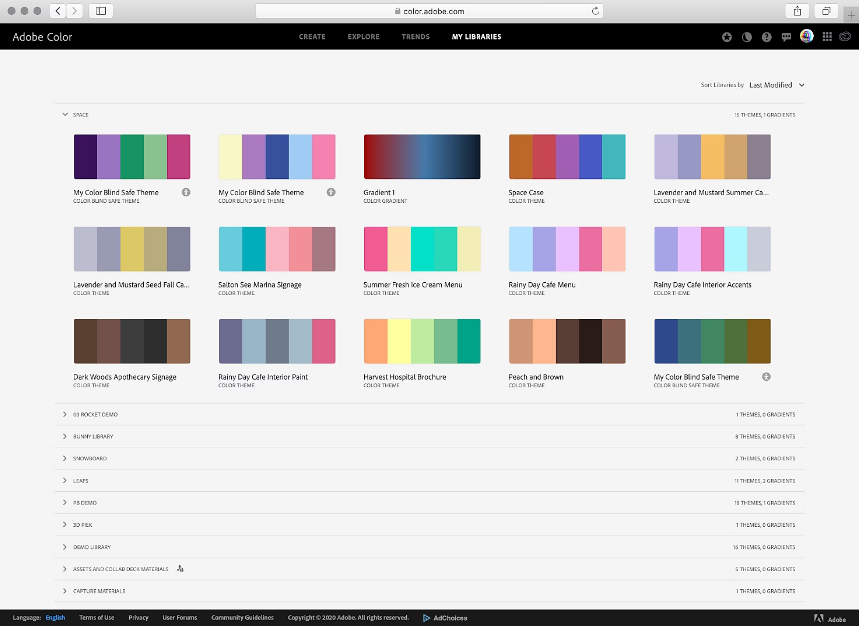Reload the page from the address bar

coord(595,11)
